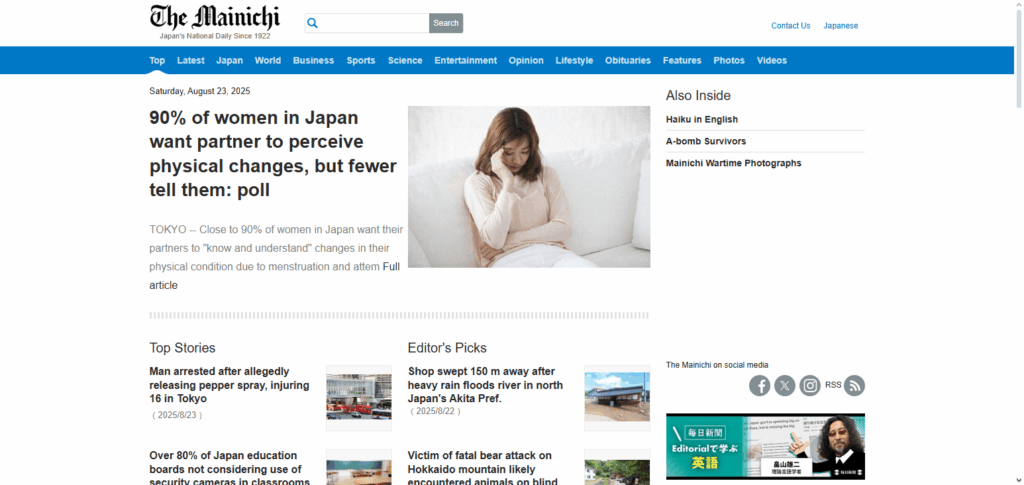Open the woman on sofa lead photo
The height and width of the screenshot is (485, 1024).
coord(529,187)
